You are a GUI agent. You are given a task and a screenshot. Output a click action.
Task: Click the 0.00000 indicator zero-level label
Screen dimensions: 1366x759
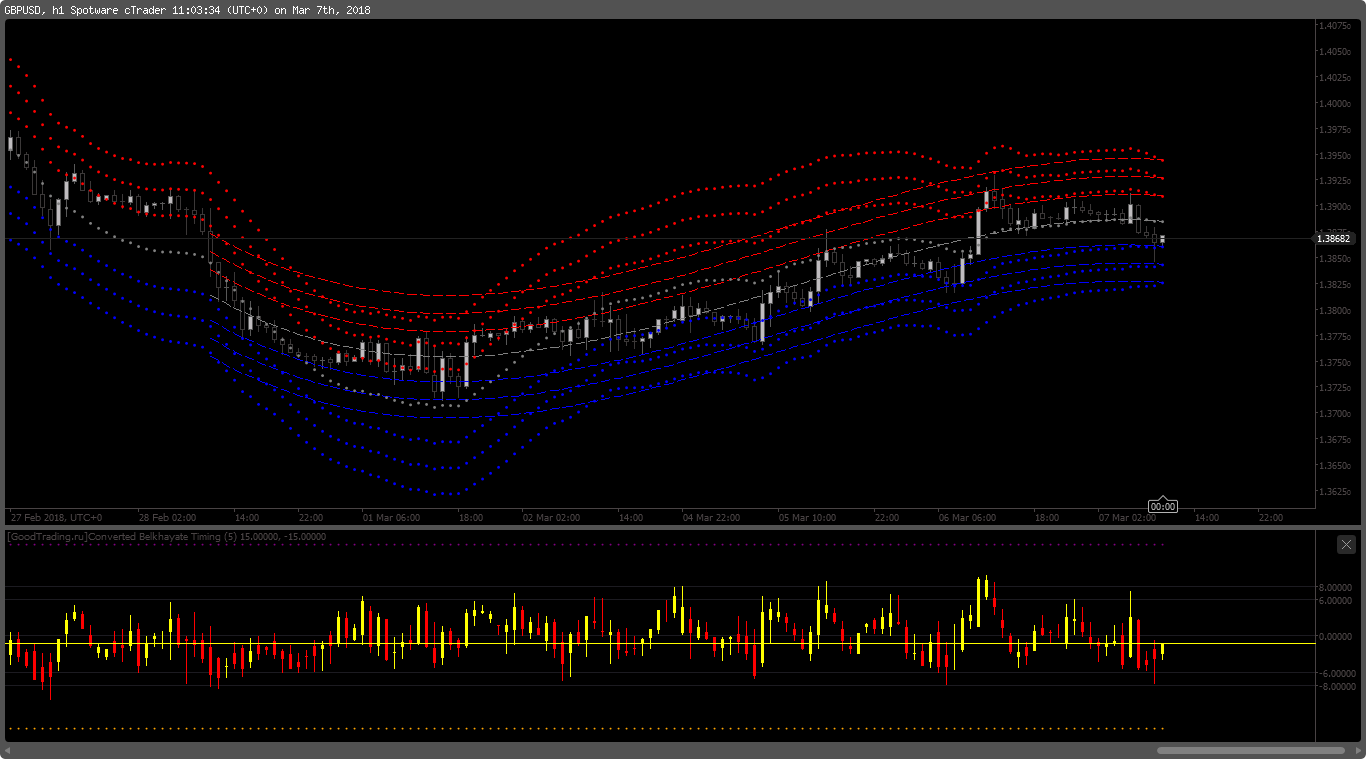click(x=1336, y=637)
